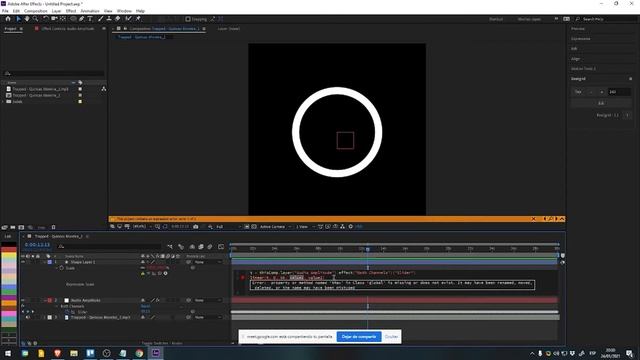640x360 pixels.
Task: Click the Frame Blending icon in timeline
Action: click(201, 247)
